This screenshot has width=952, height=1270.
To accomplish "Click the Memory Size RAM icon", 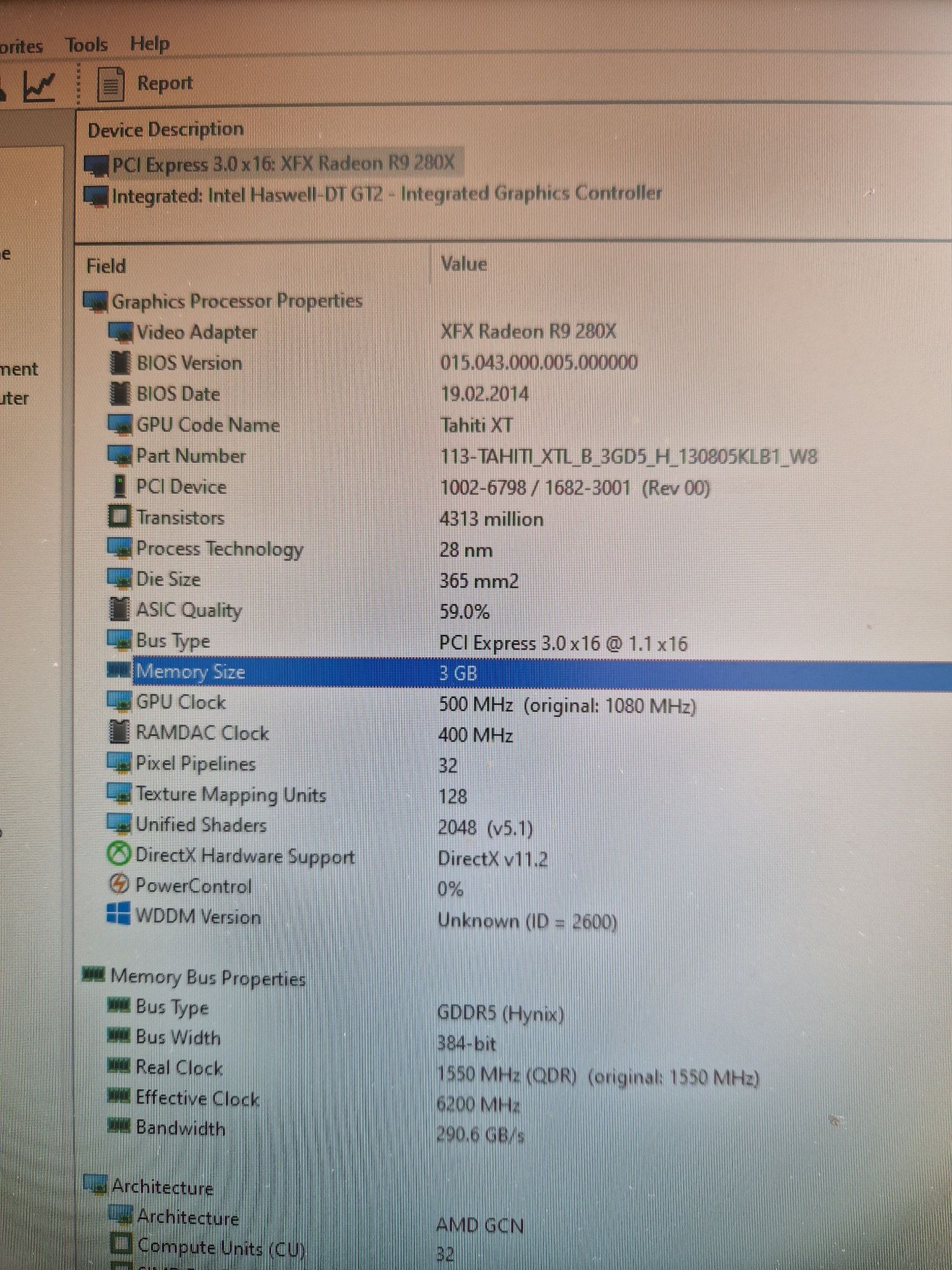I will point(119,670).
